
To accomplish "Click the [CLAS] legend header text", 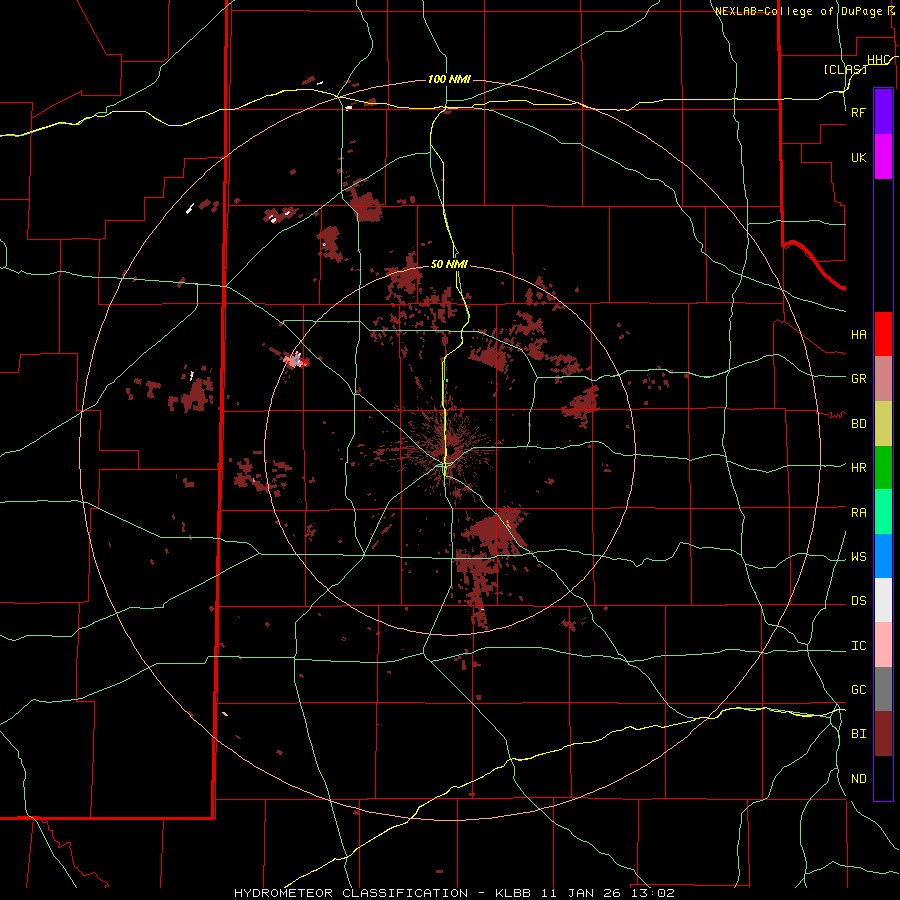I will tap(844, 69).
